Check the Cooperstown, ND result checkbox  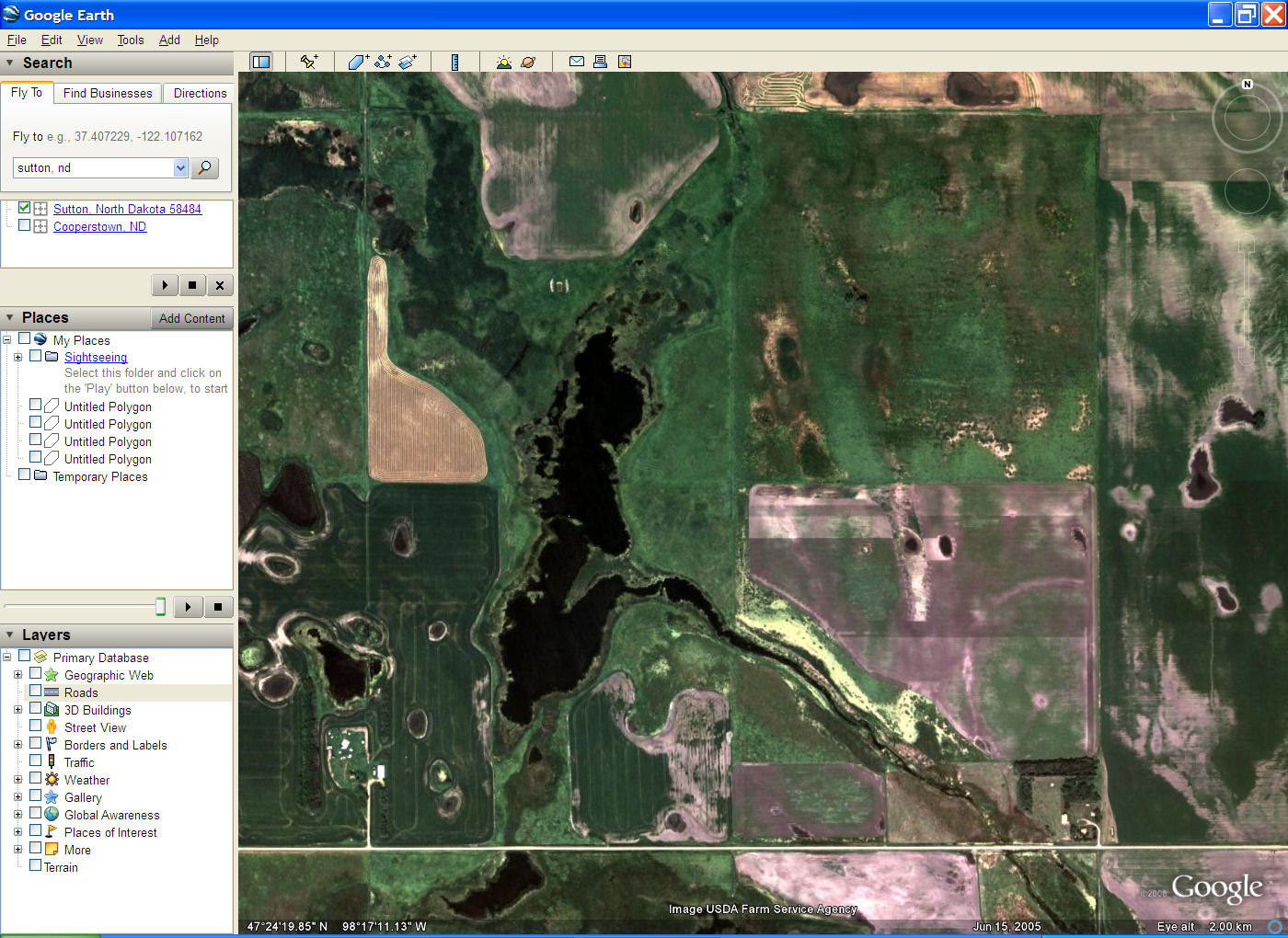[25, 225]
